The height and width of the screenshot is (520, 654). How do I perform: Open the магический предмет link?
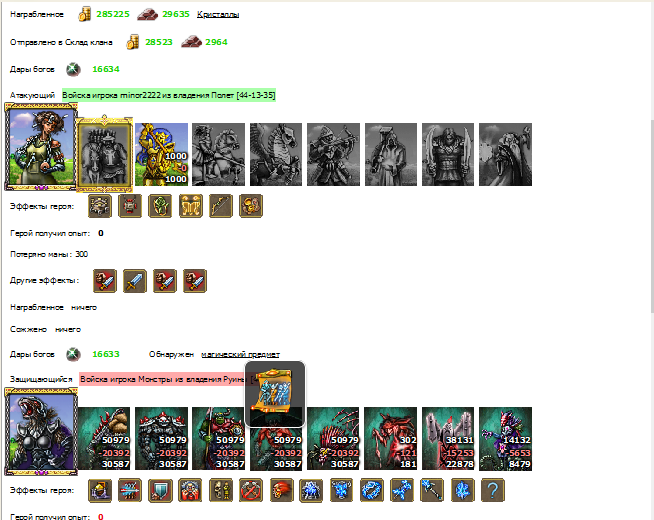(240, 354)
